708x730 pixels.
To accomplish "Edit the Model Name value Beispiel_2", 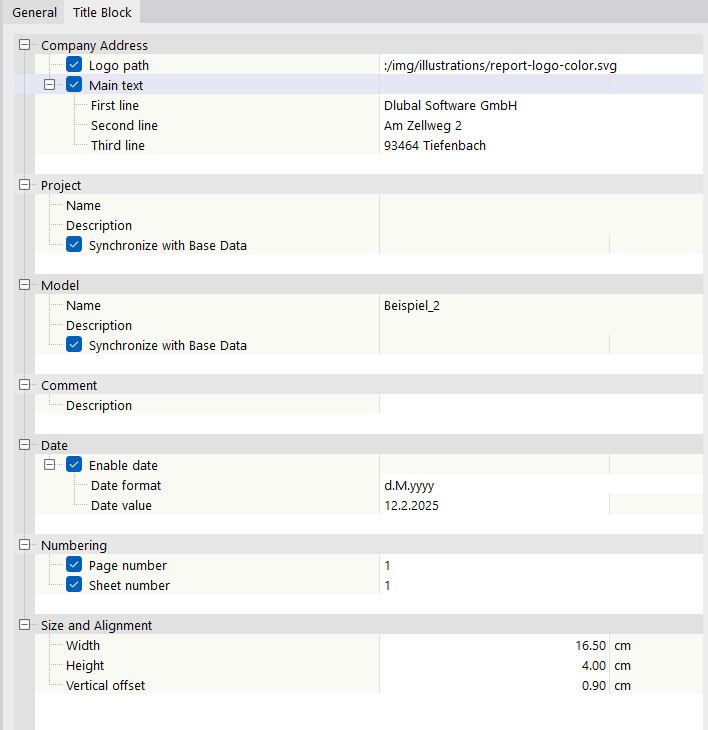I will tap(540, 305).
